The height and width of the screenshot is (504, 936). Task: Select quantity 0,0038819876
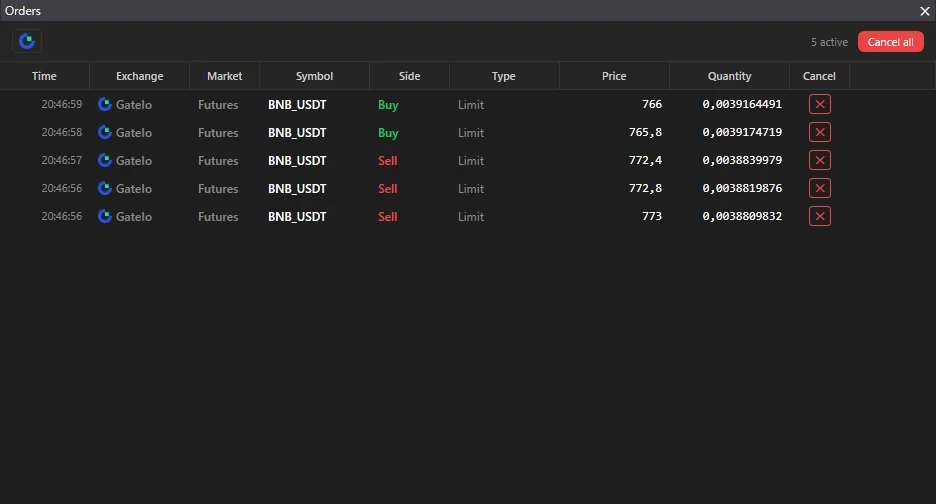tap(742, 188)
